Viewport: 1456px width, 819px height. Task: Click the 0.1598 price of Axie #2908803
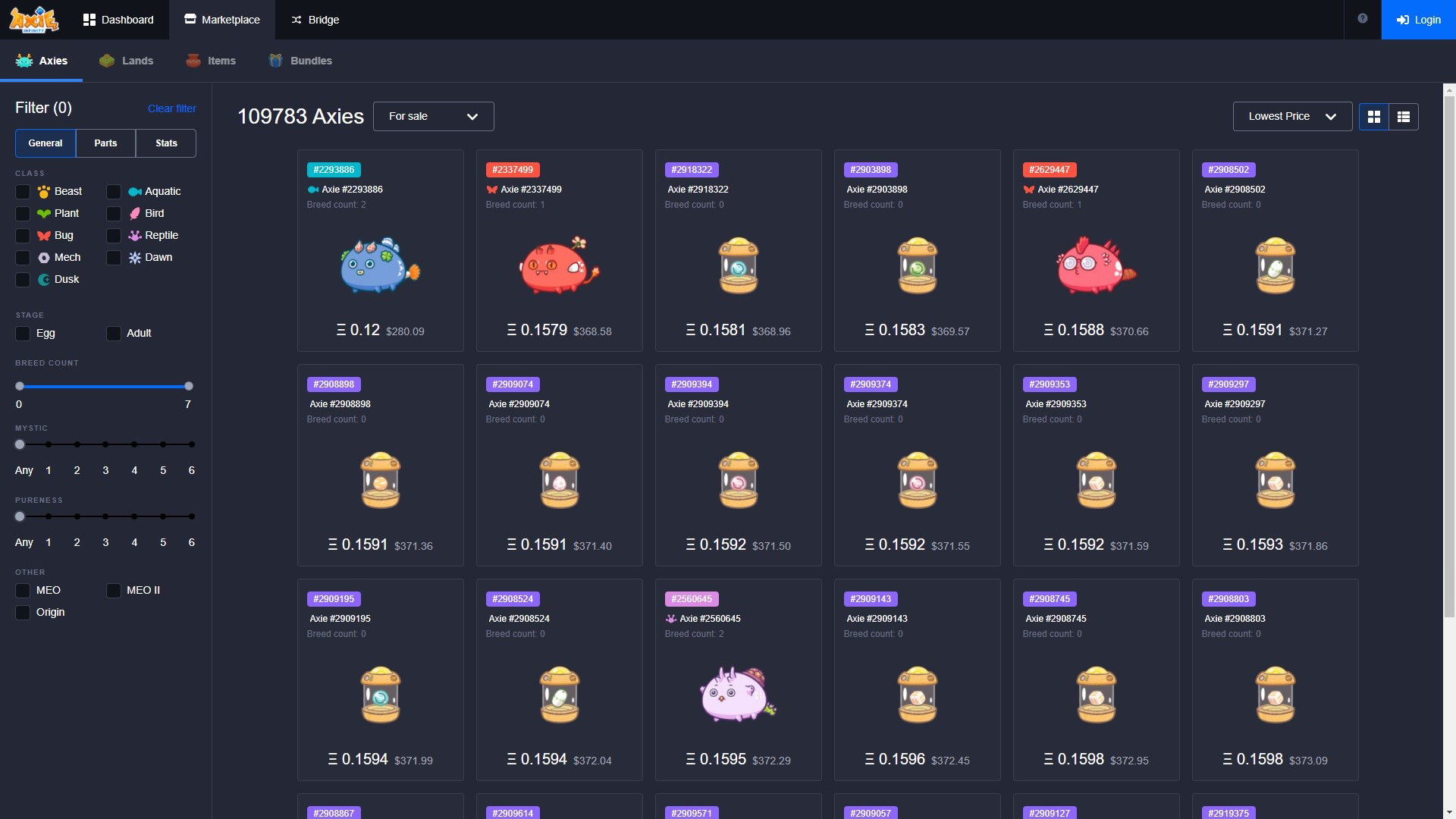[1252, 759]
